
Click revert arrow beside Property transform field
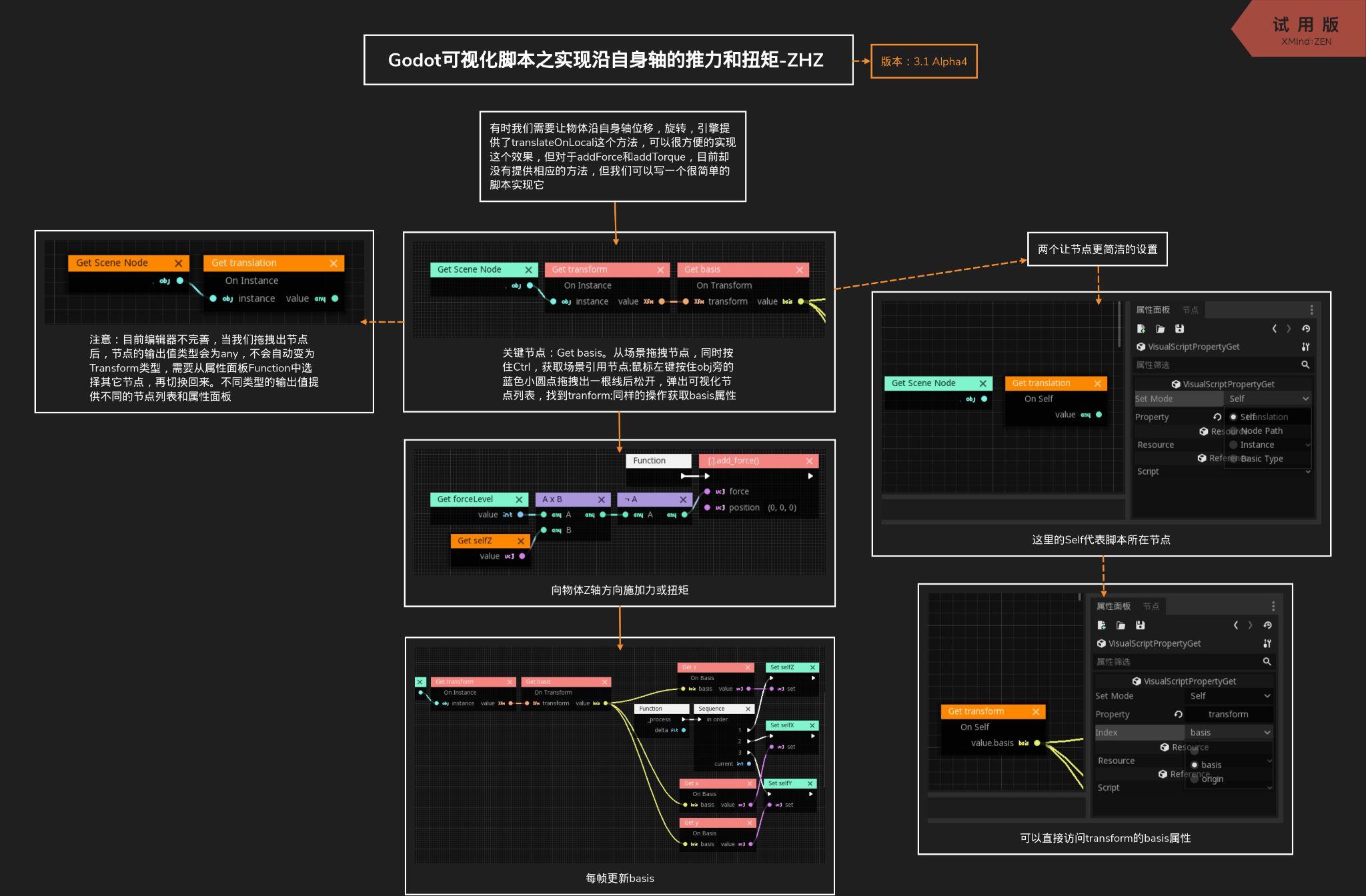(1179, 714)
